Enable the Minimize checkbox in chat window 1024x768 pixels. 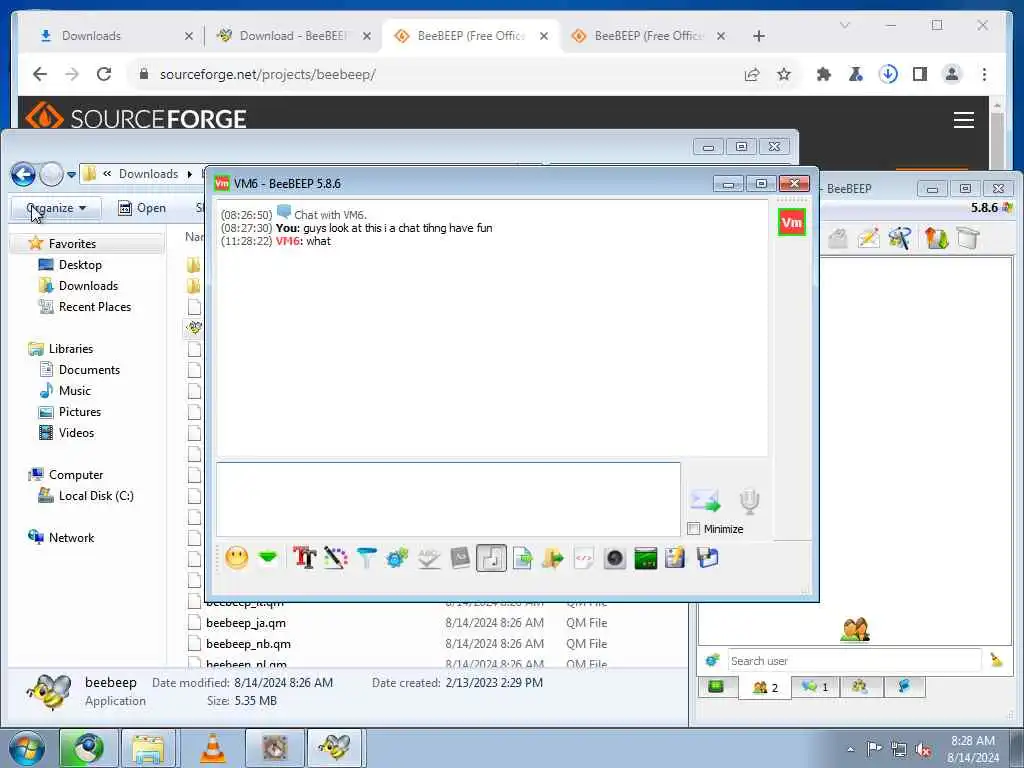tap(694, 529)
